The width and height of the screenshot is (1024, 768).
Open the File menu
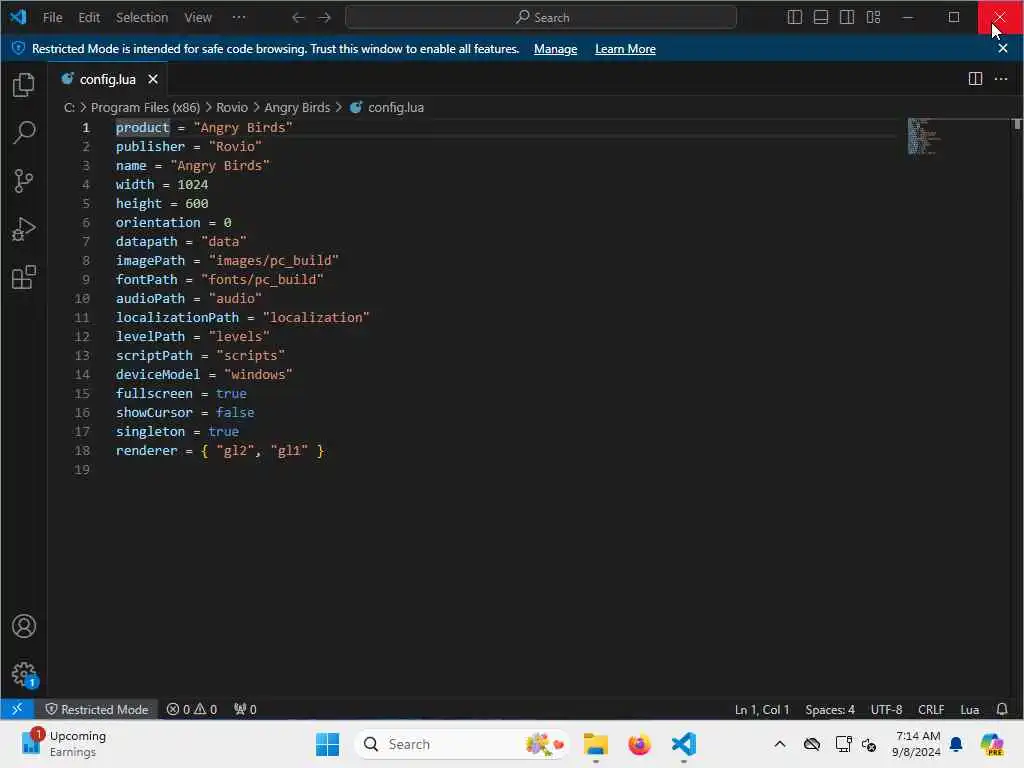pos(52,18)
